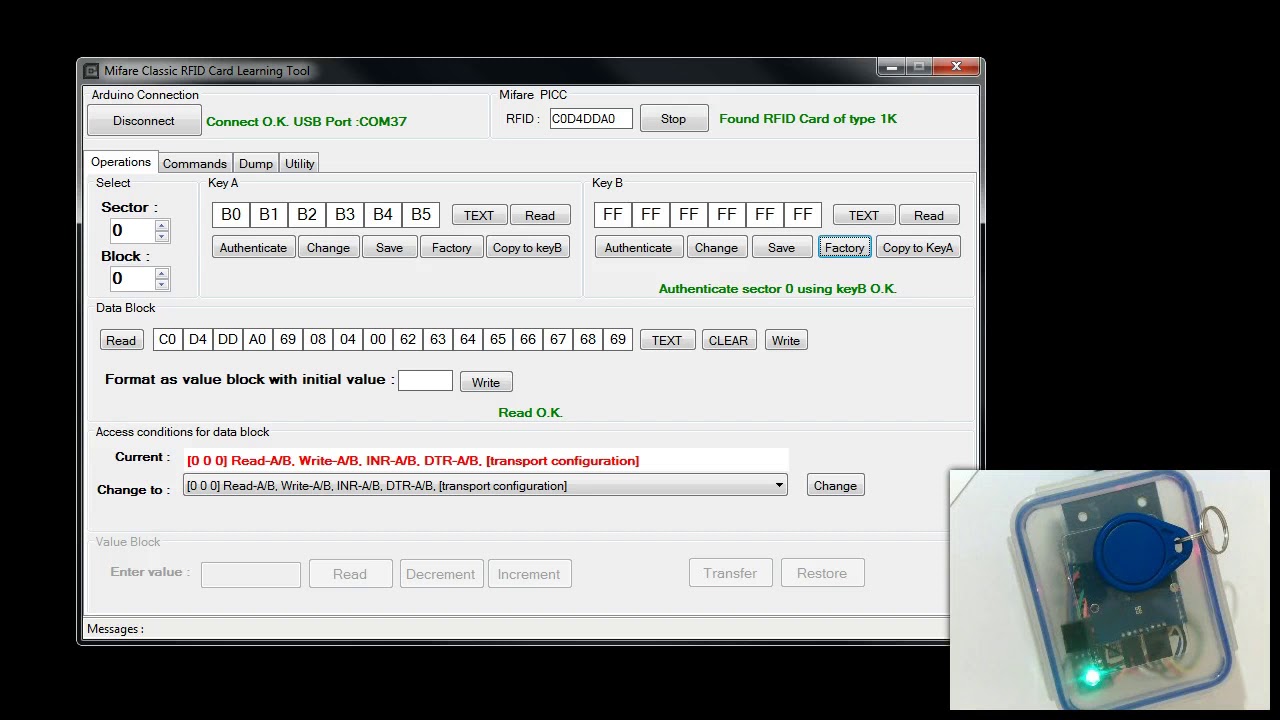Write the data block bytes
Viewport: 1280px width, 720px height.
click(786, 341)
